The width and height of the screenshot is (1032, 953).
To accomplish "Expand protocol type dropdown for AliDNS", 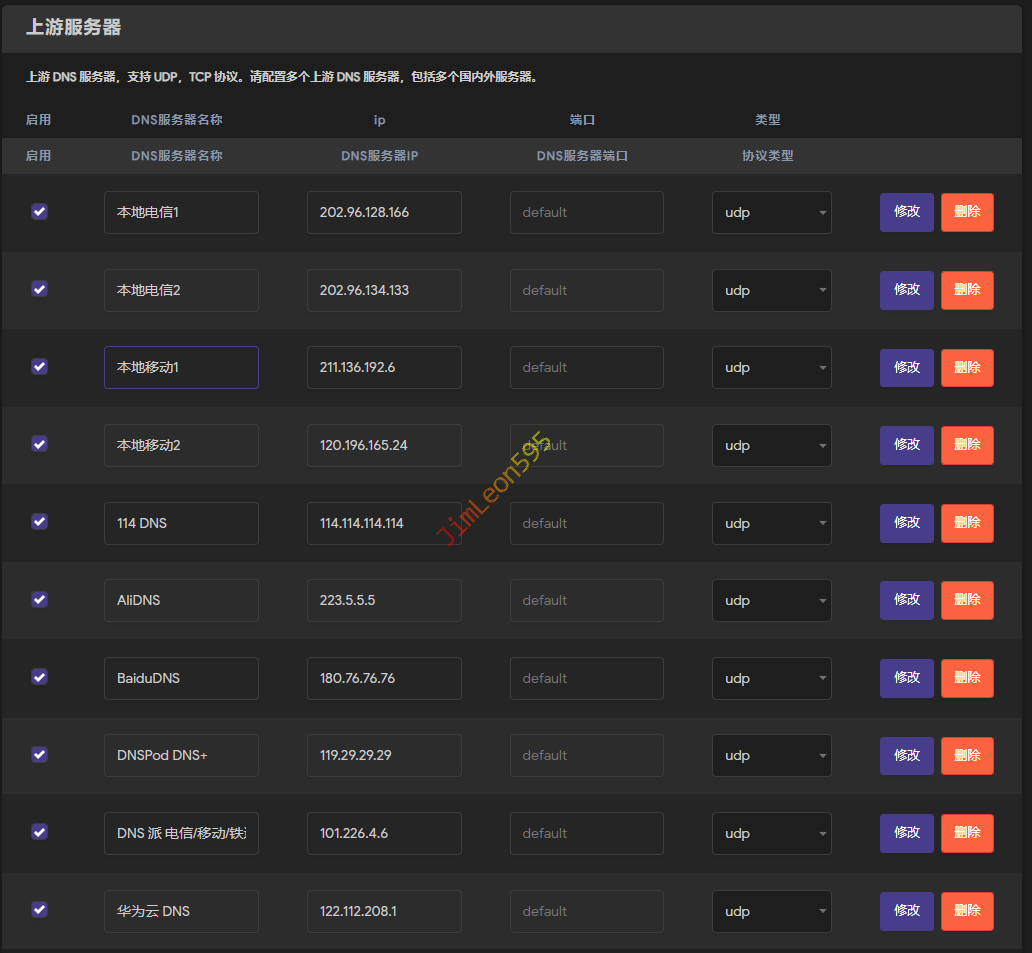I will [x=771, y=601].
